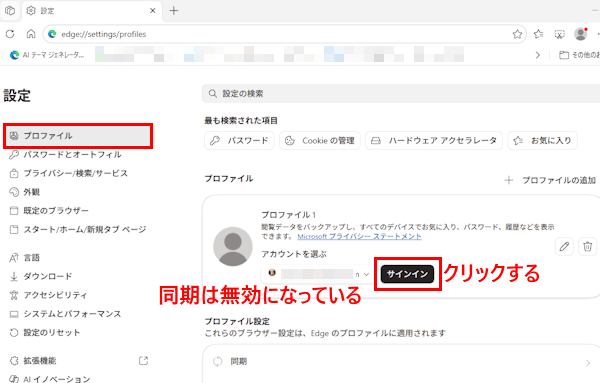Open プライバシー/検索/サービス settings
The height and width of the screenshot is (383, 600).
pos(68,173)
